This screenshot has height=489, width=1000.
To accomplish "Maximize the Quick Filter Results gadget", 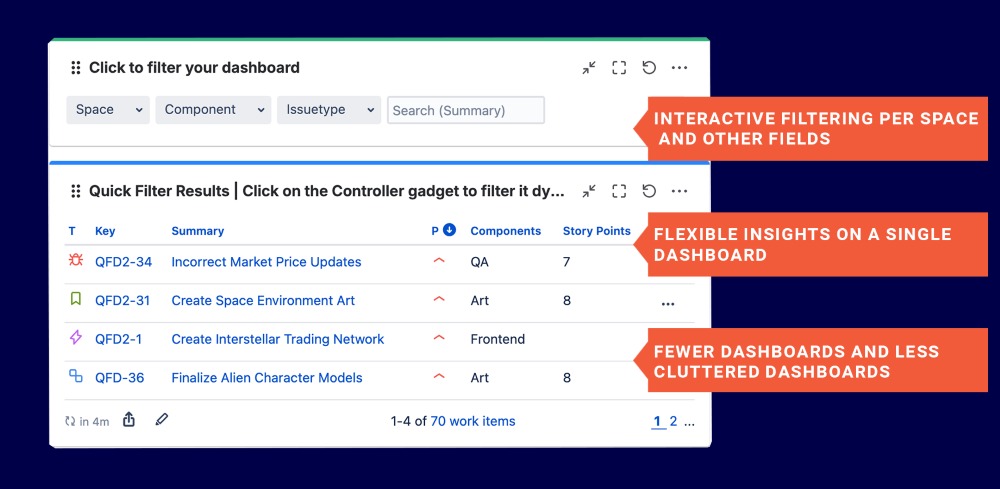I will [x=619, y=191].
